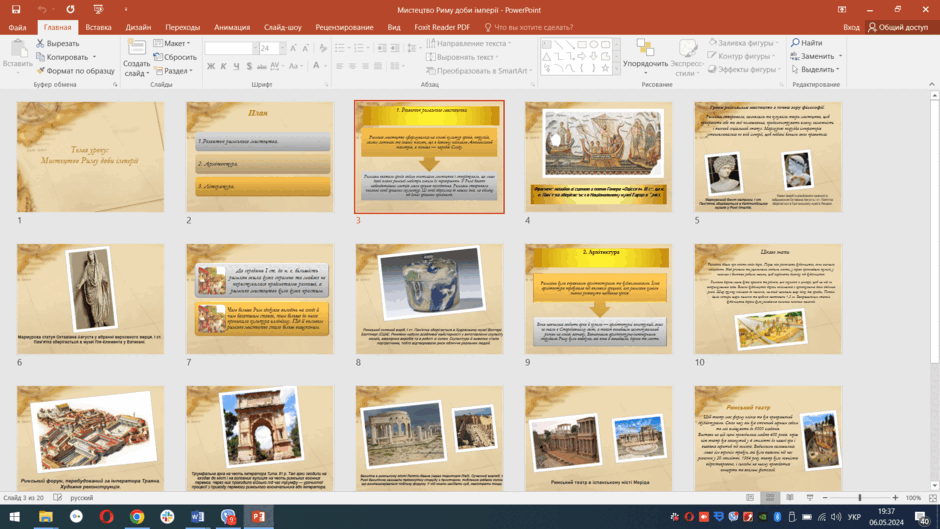The image size is (940, 529).
Task: Toggle text shadow S formatting
Action: pyautogui.click(x=249, y=66)
